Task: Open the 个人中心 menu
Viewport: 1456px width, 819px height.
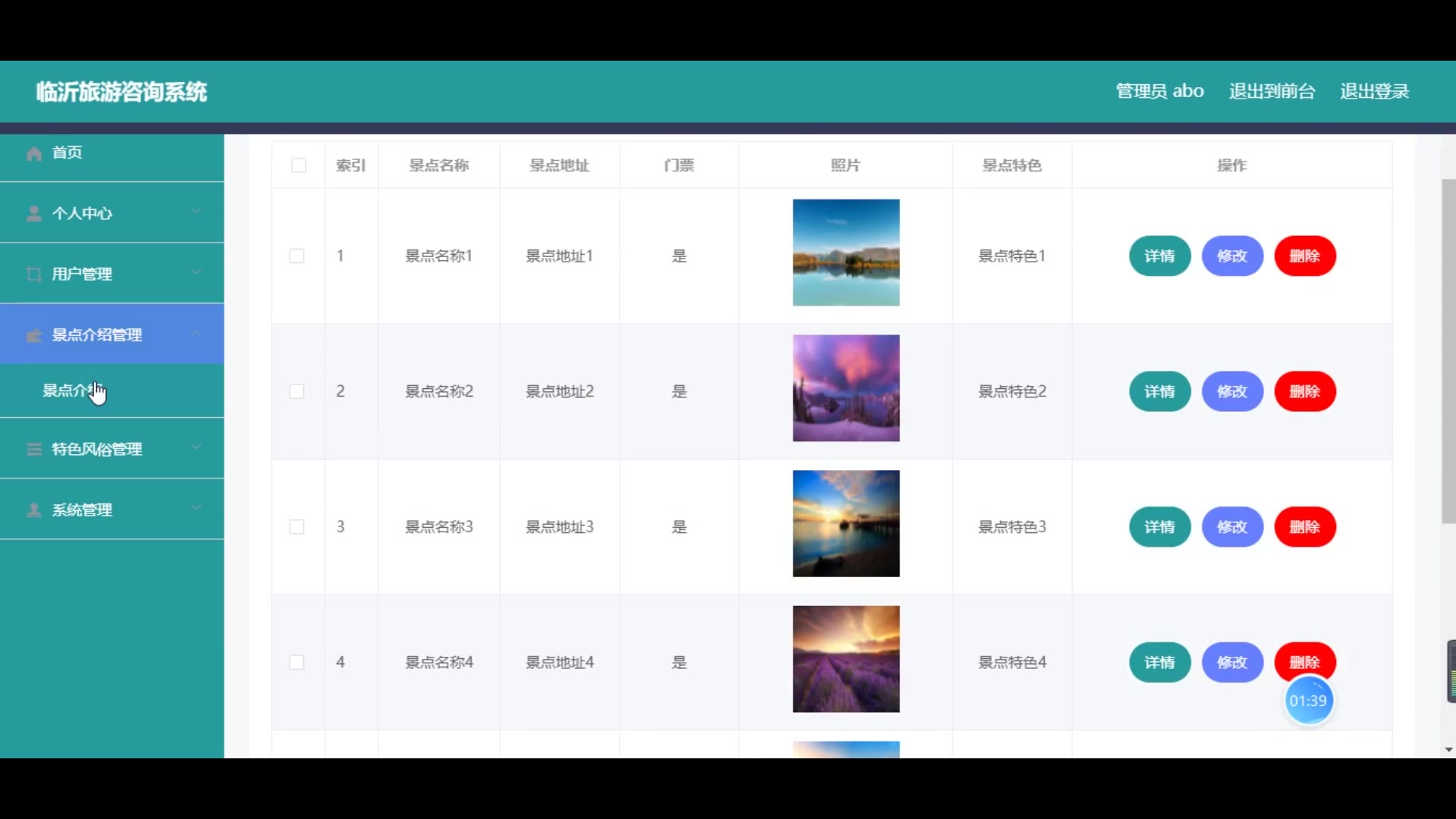Action: coord(112,213)
